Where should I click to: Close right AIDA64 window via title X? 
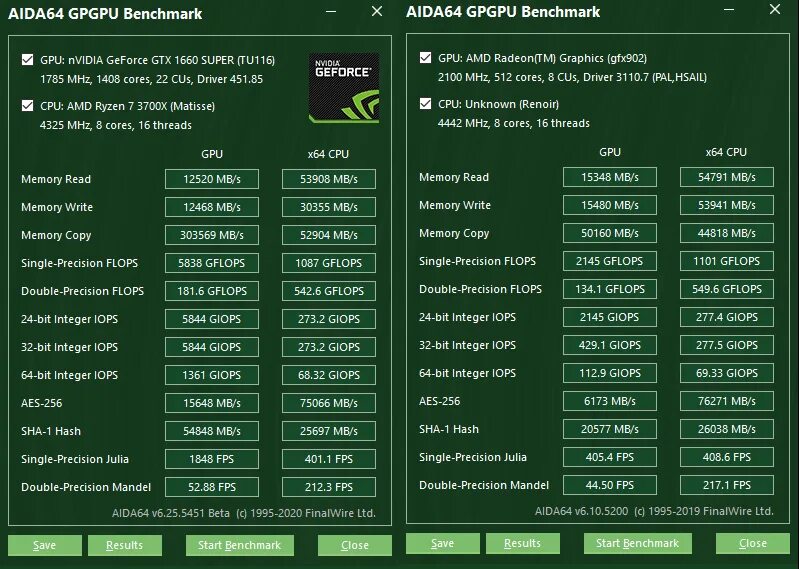click(775, 9)
